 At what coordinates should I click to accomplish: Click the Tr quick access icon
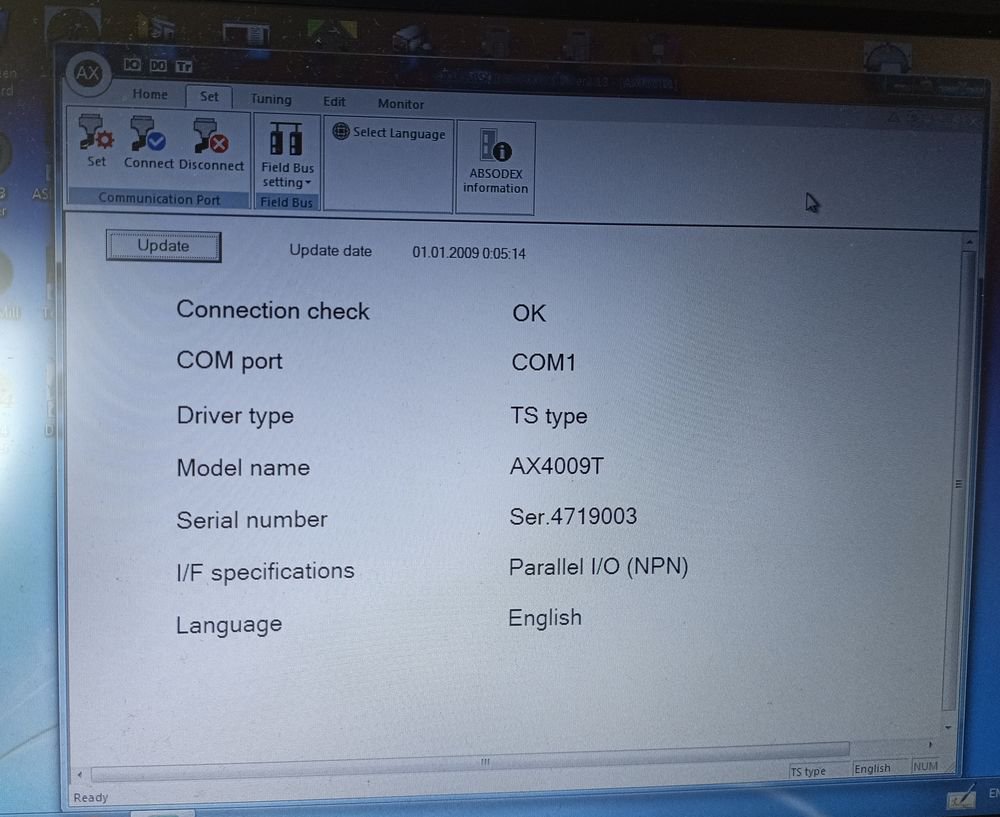coord(183,66)
